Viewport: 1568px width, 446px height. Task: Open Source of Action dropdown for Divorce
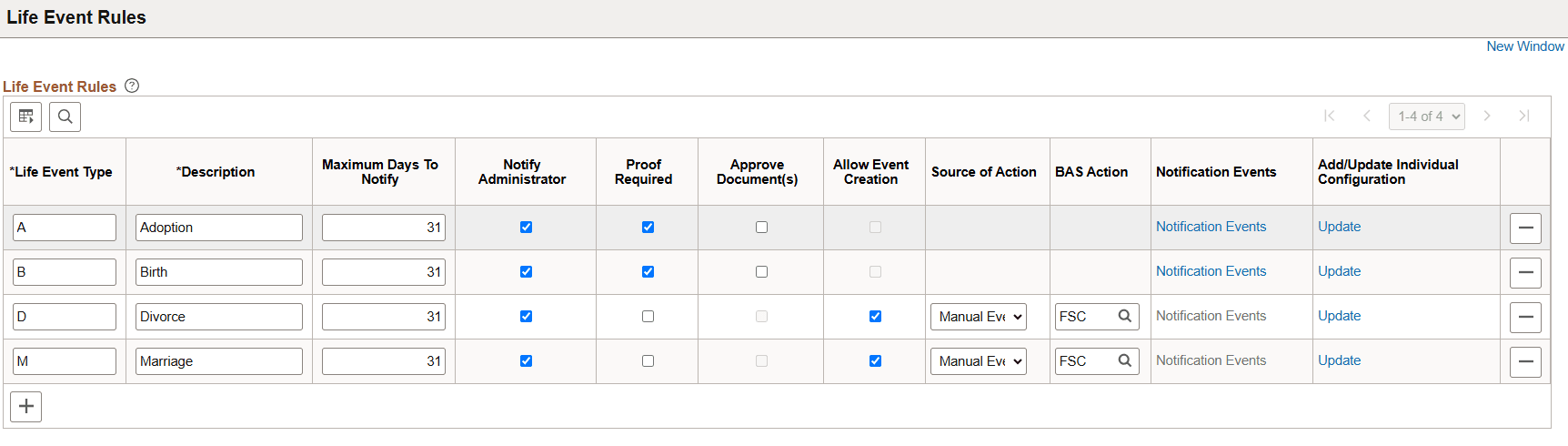(x=979, y=317)
